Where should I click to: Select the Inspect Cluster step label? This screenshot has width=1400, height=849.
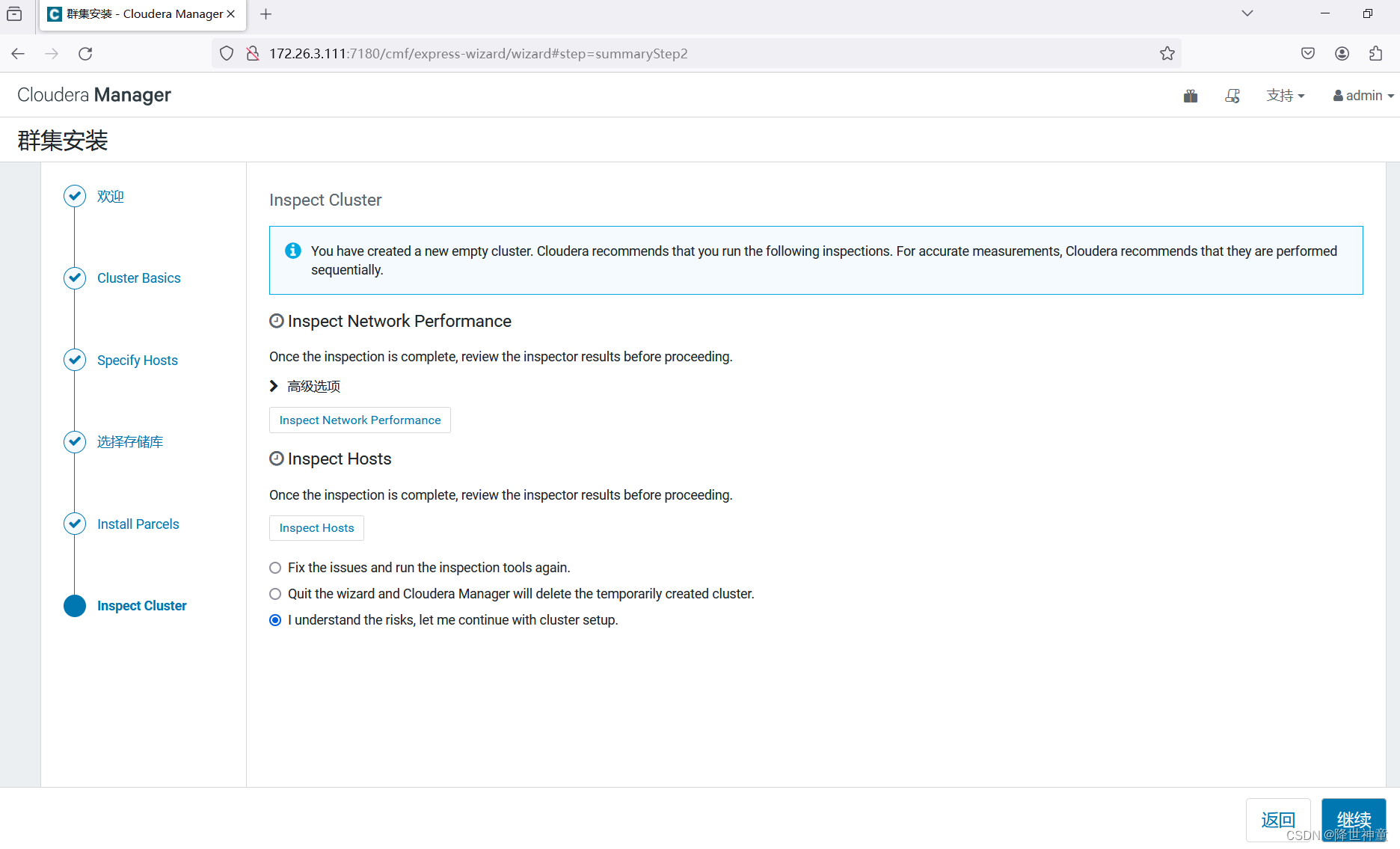pyautogui.click(x=142, y=606)
